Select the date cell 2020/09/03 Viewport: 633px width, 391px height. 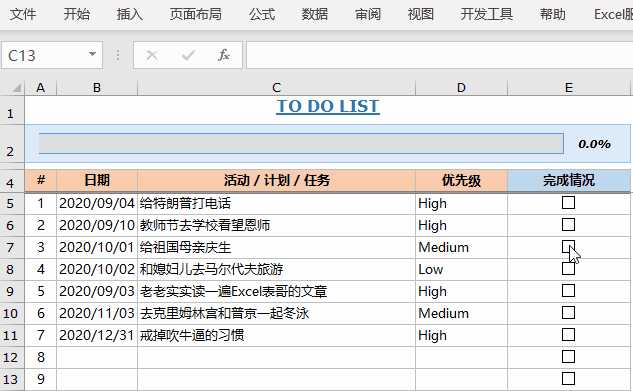click(97, 291)
